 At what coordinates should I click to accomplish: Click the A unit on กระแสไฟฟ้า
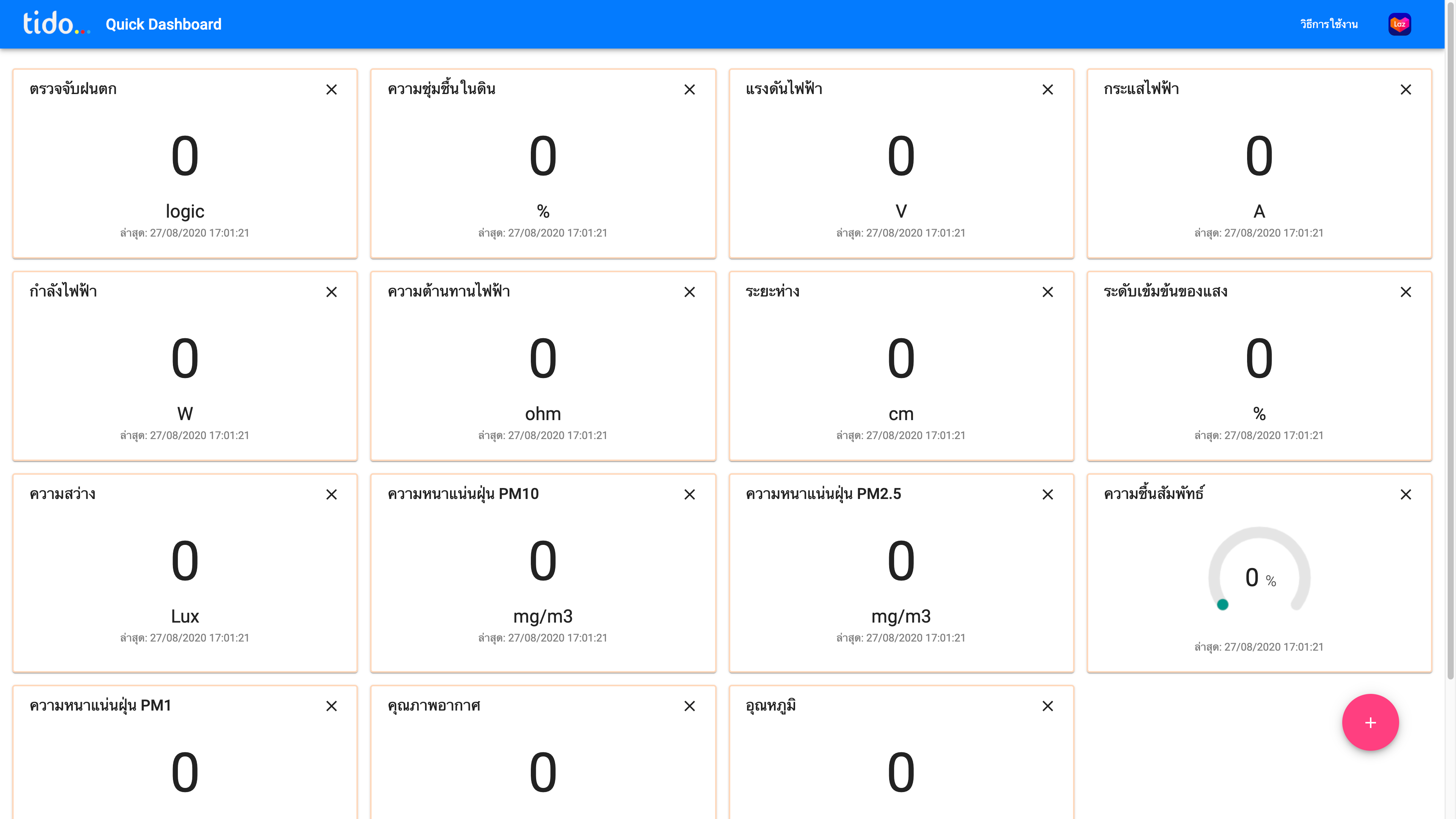1259,212
